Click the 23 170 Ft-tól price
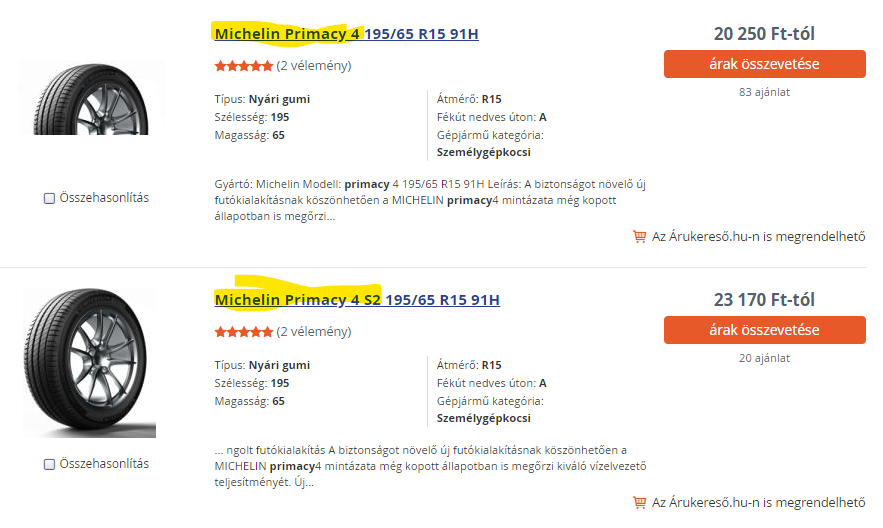 [764, 299]
